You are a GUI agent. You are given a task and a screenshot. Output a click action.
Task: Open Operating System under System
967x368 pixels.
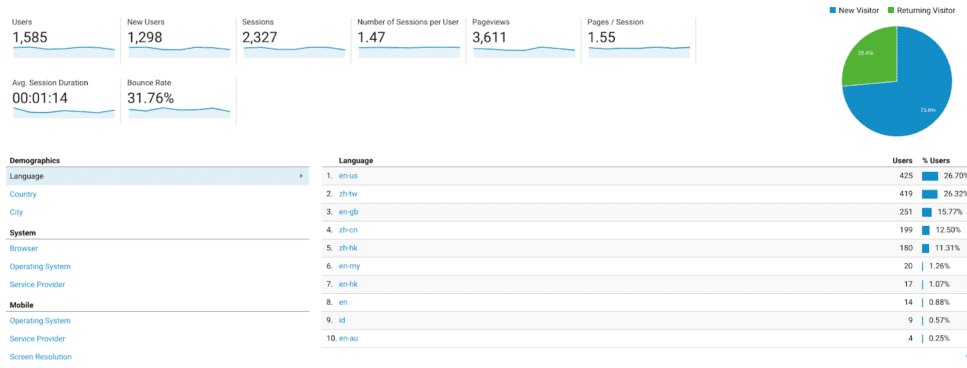[40, 266]
